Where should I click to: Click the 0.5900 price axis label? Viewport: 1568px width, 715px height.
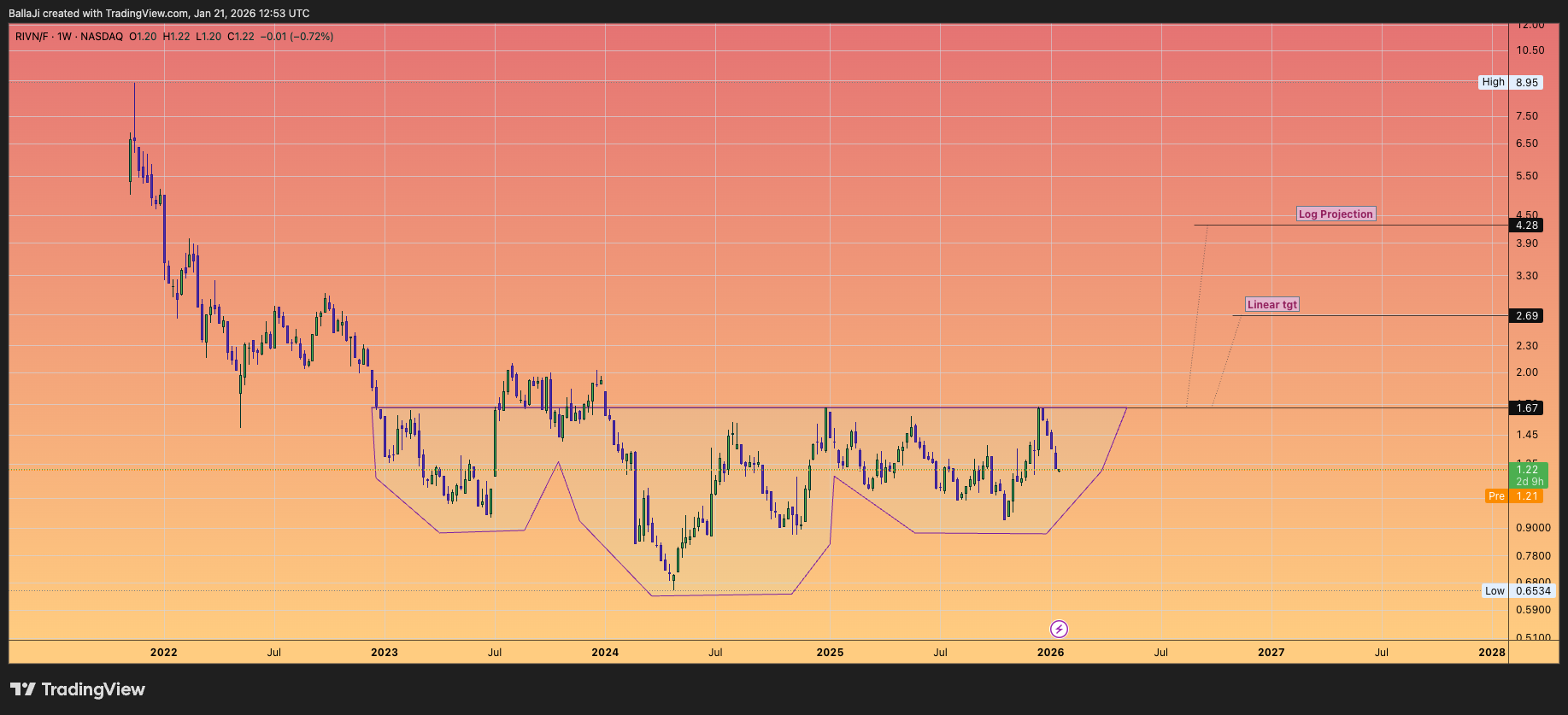tap(1533, 610)
